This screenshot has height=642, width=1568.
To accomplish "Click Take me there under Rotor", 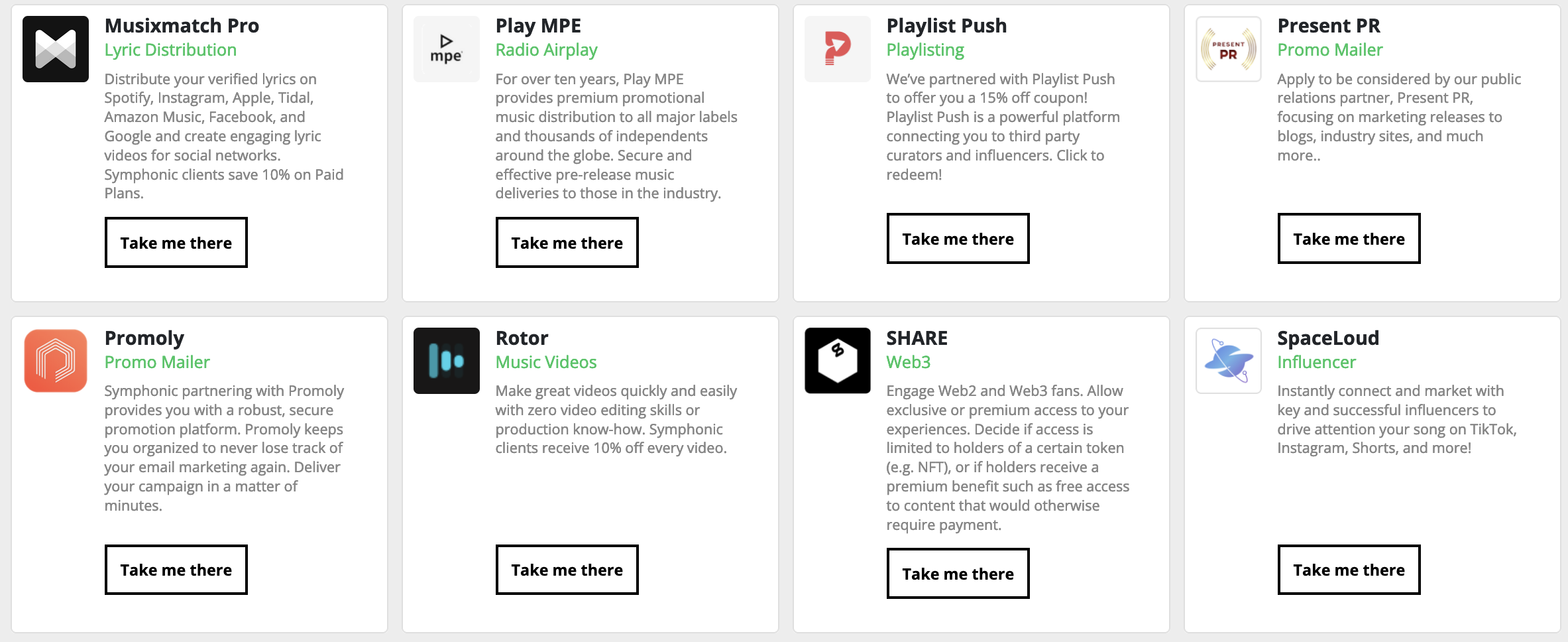I will (567, 570).
